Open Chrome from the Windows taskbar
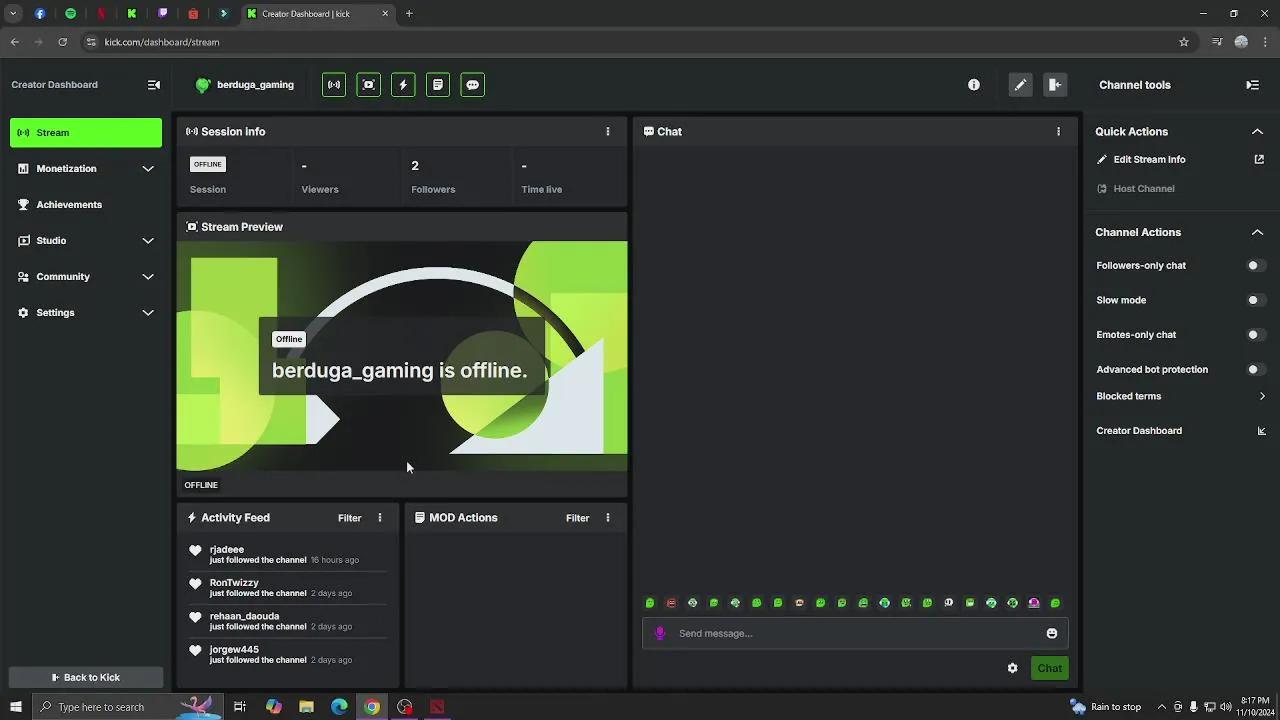This screenshot has width=1280, height=720. click(x=372, y=707)
